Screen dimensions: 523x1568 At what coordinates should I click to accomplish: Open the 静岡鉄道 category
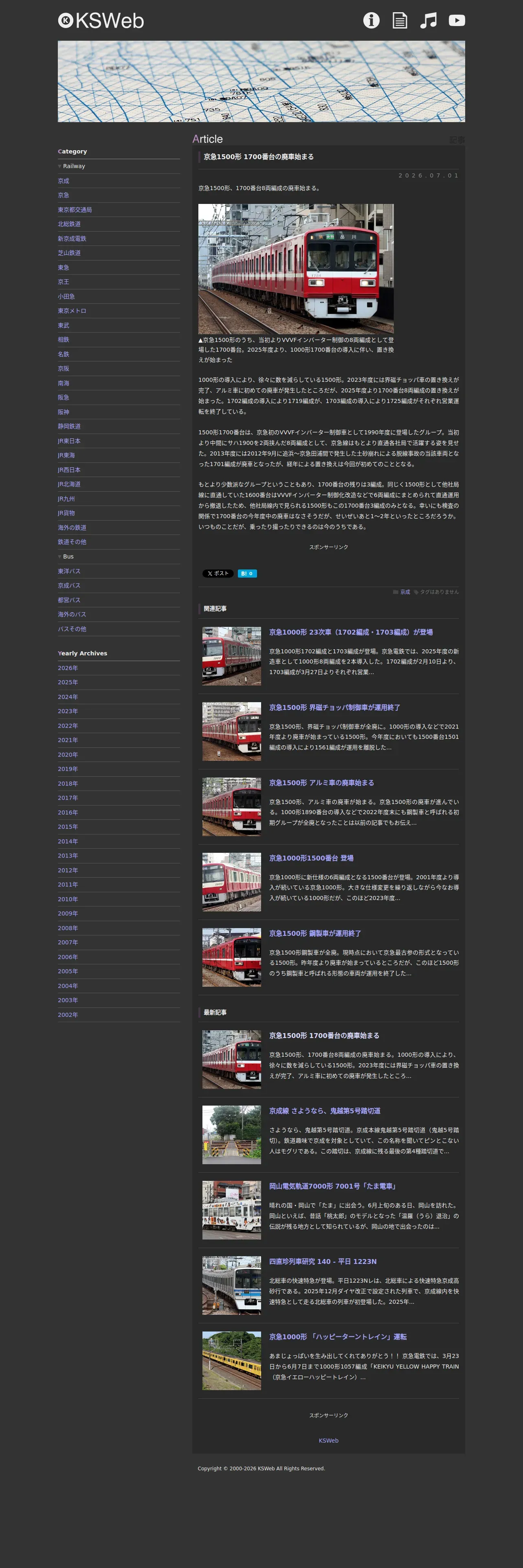click(x=69, y=427)
